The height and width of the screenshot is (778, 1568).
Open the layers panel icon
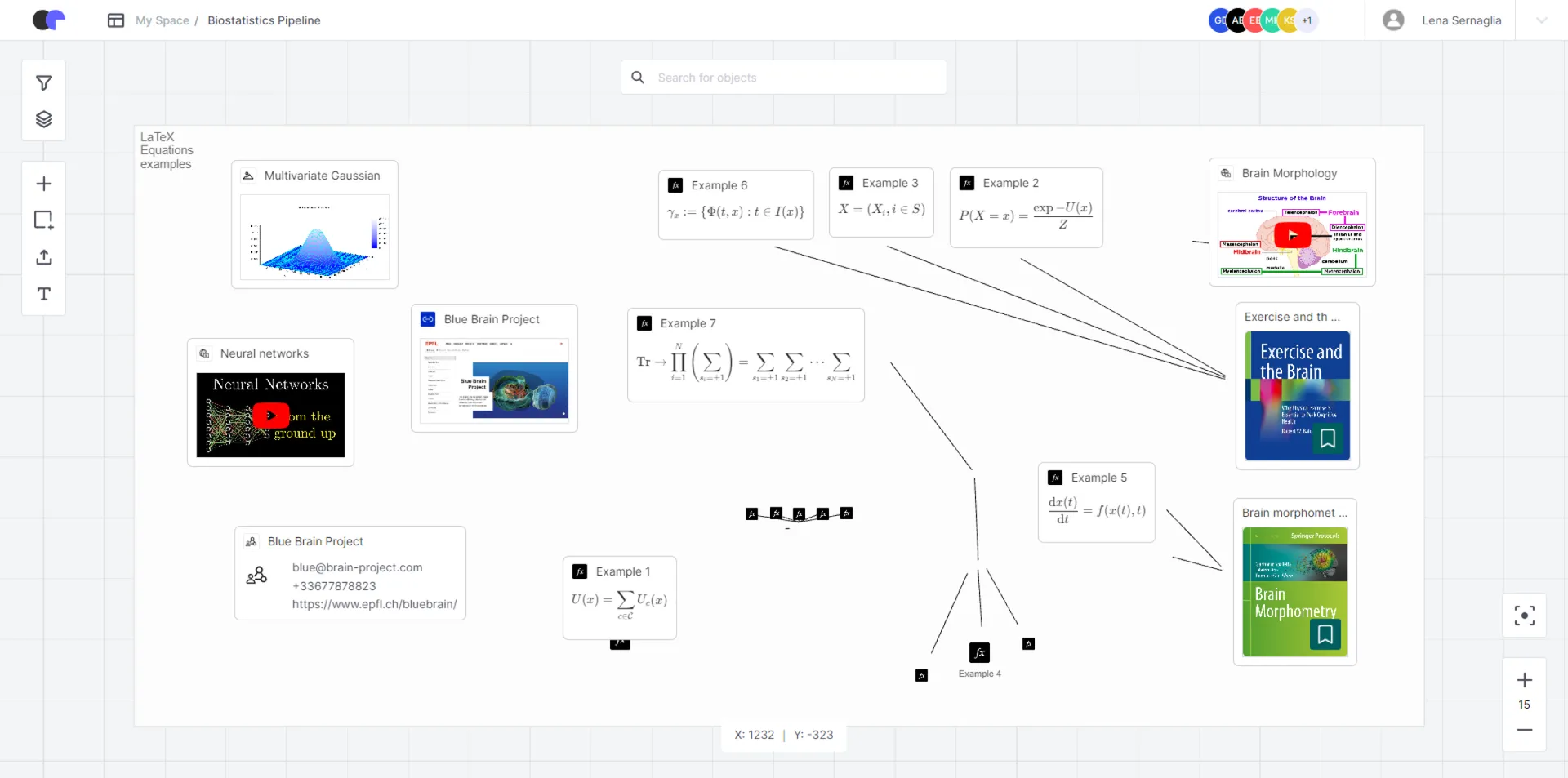(44, 120)
